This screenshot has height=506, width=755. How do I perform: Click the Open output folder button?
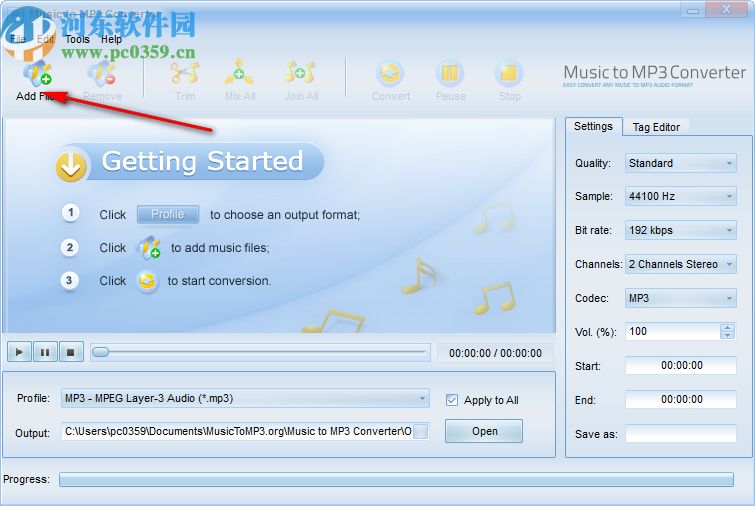click(484, 431)
